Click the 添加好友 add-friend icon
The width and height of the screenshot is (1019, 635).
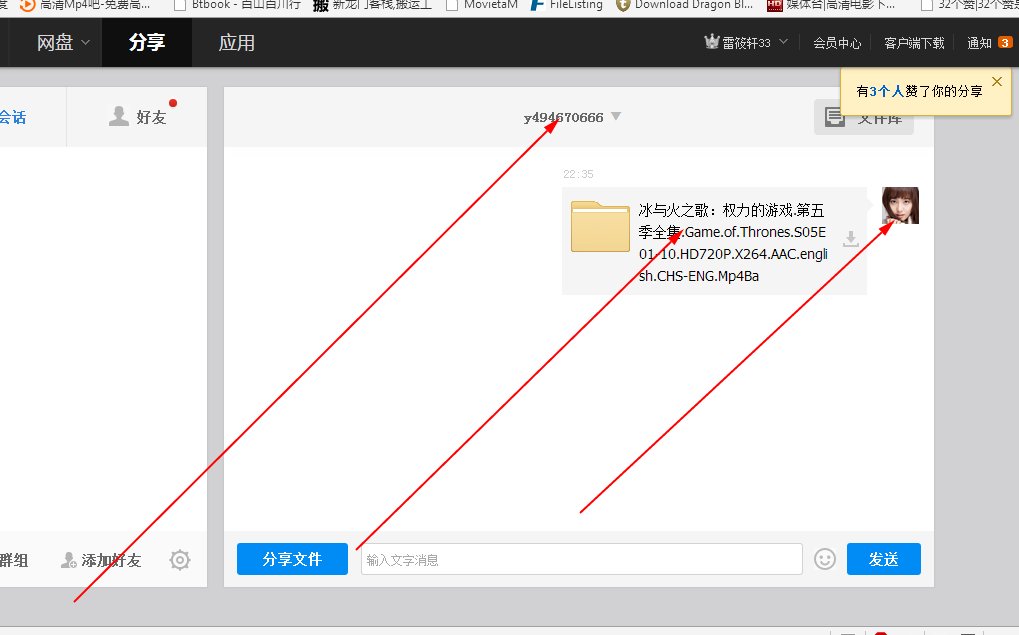coord(67,559)
